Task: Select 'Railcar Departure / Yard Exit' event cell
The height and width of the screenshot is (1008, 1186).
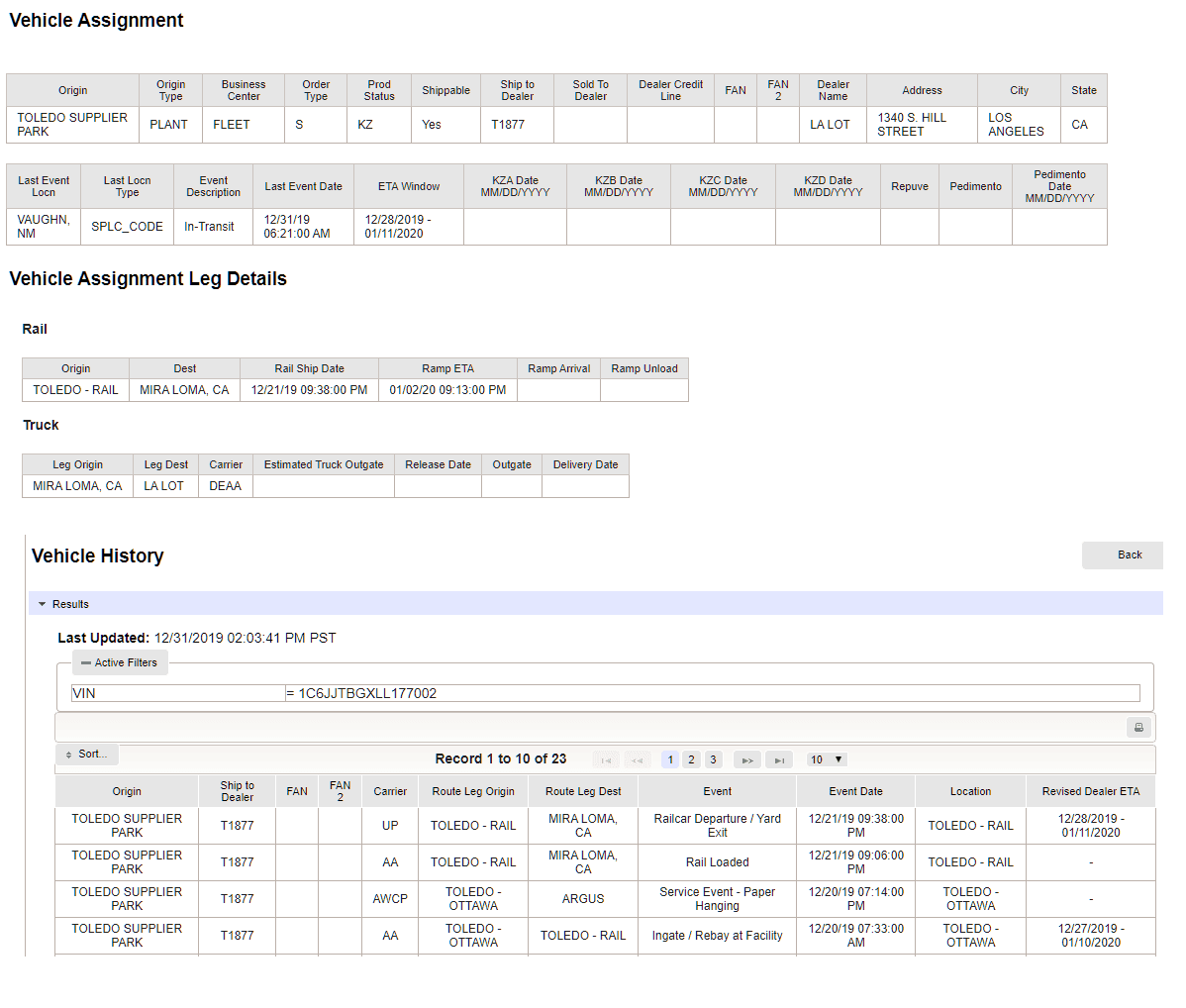Action: coord(717,826)
